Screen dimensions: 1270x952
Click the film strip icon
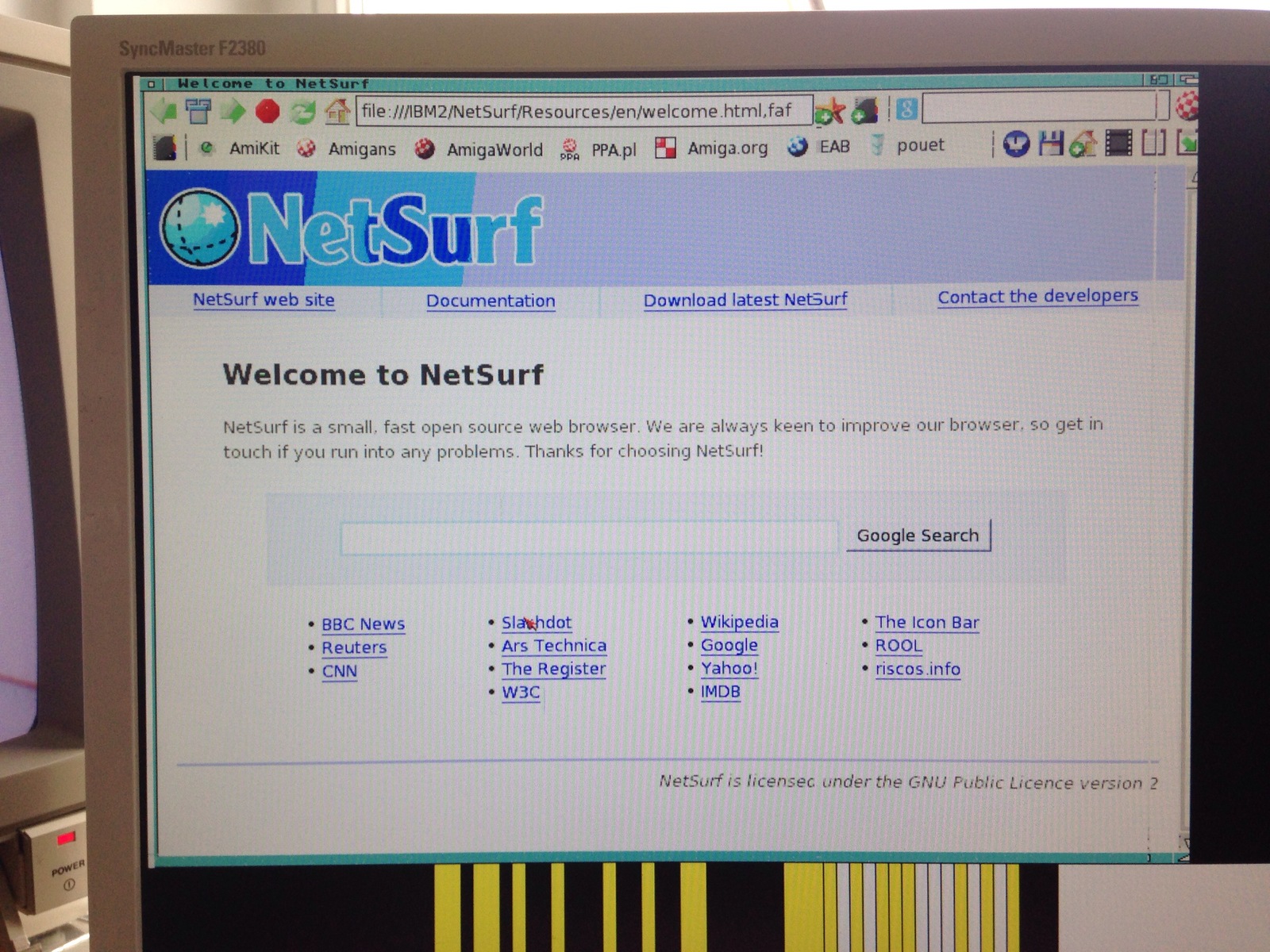(x=1118, y=144)
